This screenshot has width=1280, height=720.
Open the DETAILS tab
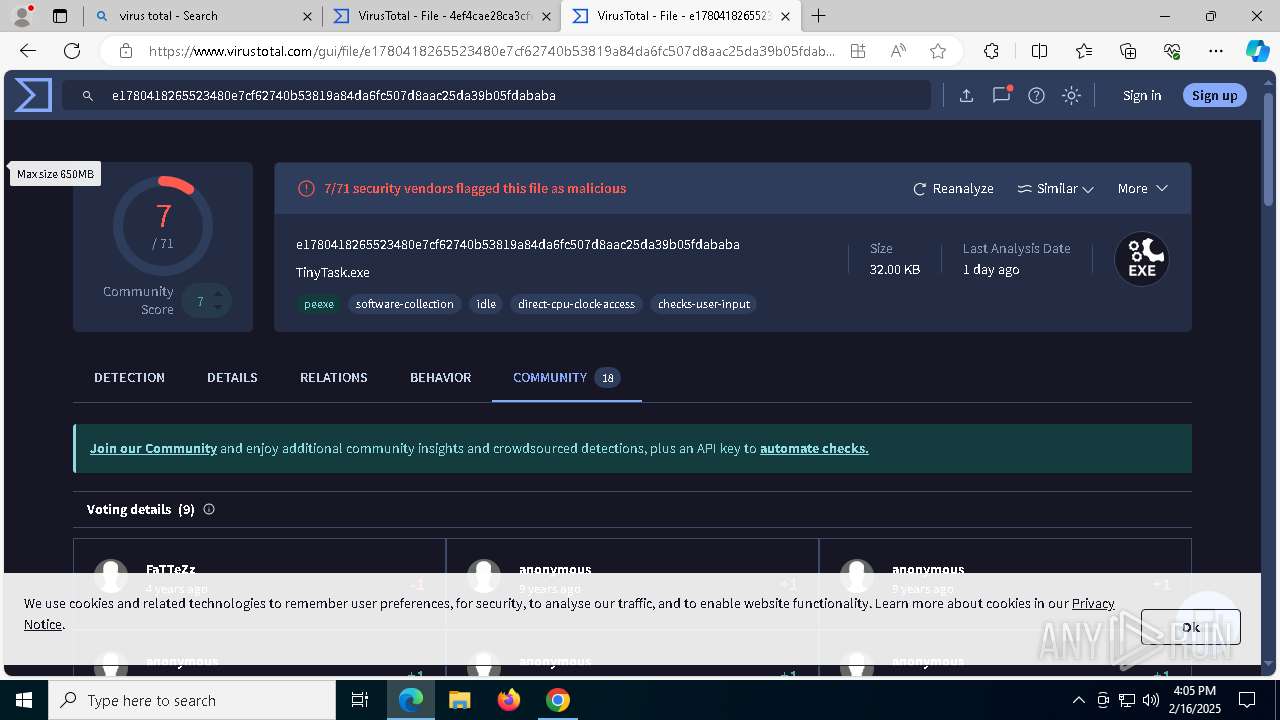(232, 377)
